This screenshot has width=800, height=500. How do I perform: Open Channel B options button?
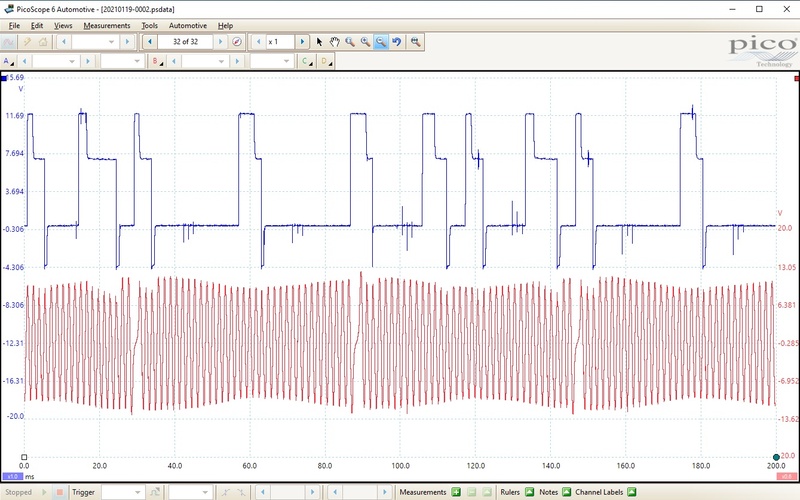(x=158, y=61)
